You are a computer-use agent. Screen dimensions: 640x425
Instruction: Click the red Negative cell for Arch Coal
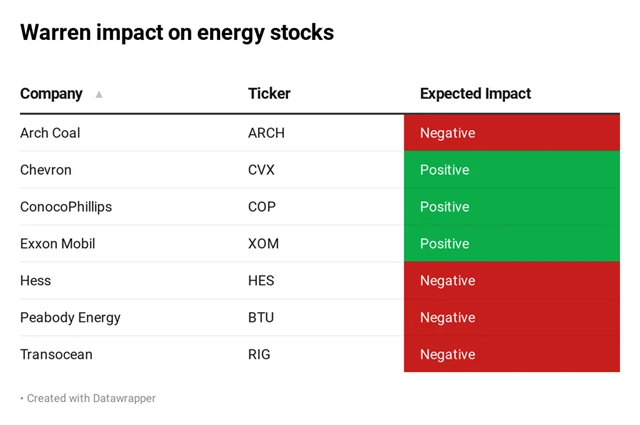click(x=511, y=133)
